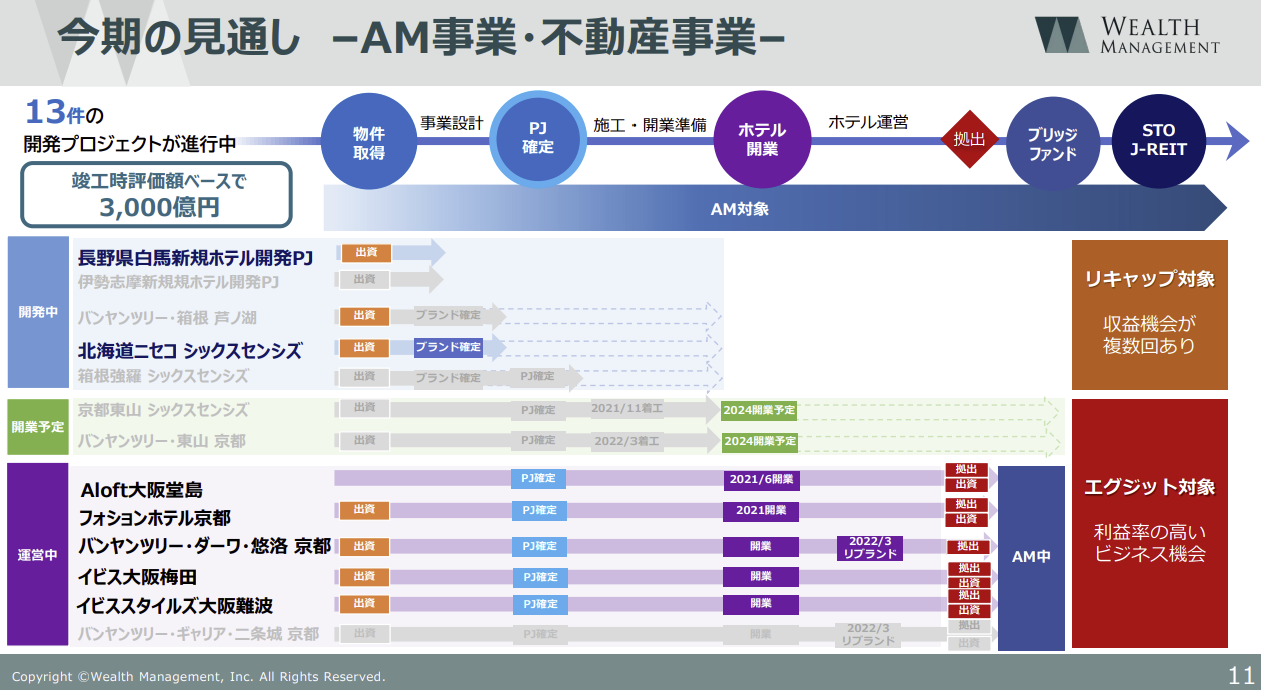The width and height of the screenshot is (1262, 690).
Task: Click PJ確定 badge in Aloft大阪堂島 row
Action: [x=539, y=479]
